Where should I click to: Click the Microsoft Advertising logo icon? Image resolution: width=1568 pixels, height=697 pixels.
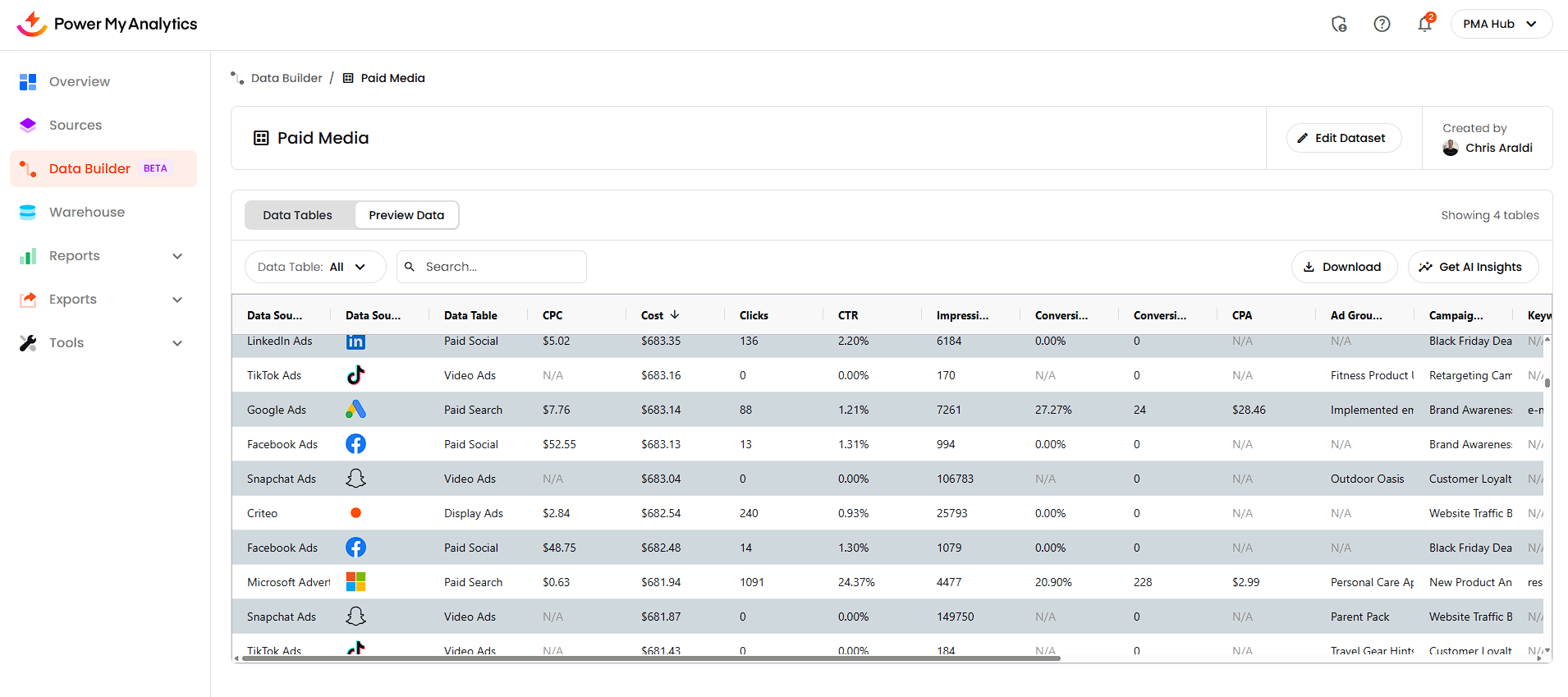pos(355,582)
